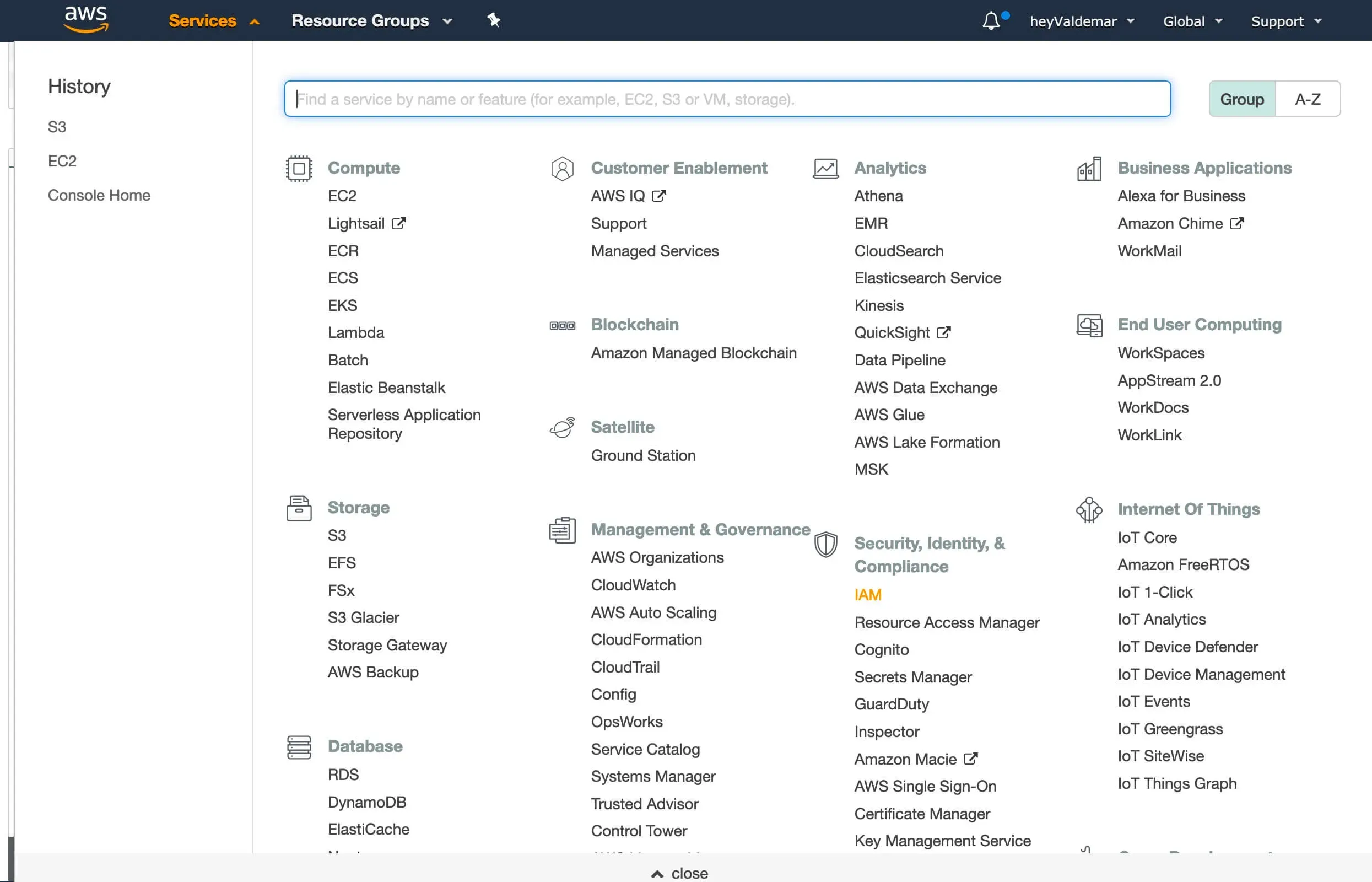Open S3 from History list
Image resolution: width=1372 pixels, height=882 pixels.
(57, 127)
